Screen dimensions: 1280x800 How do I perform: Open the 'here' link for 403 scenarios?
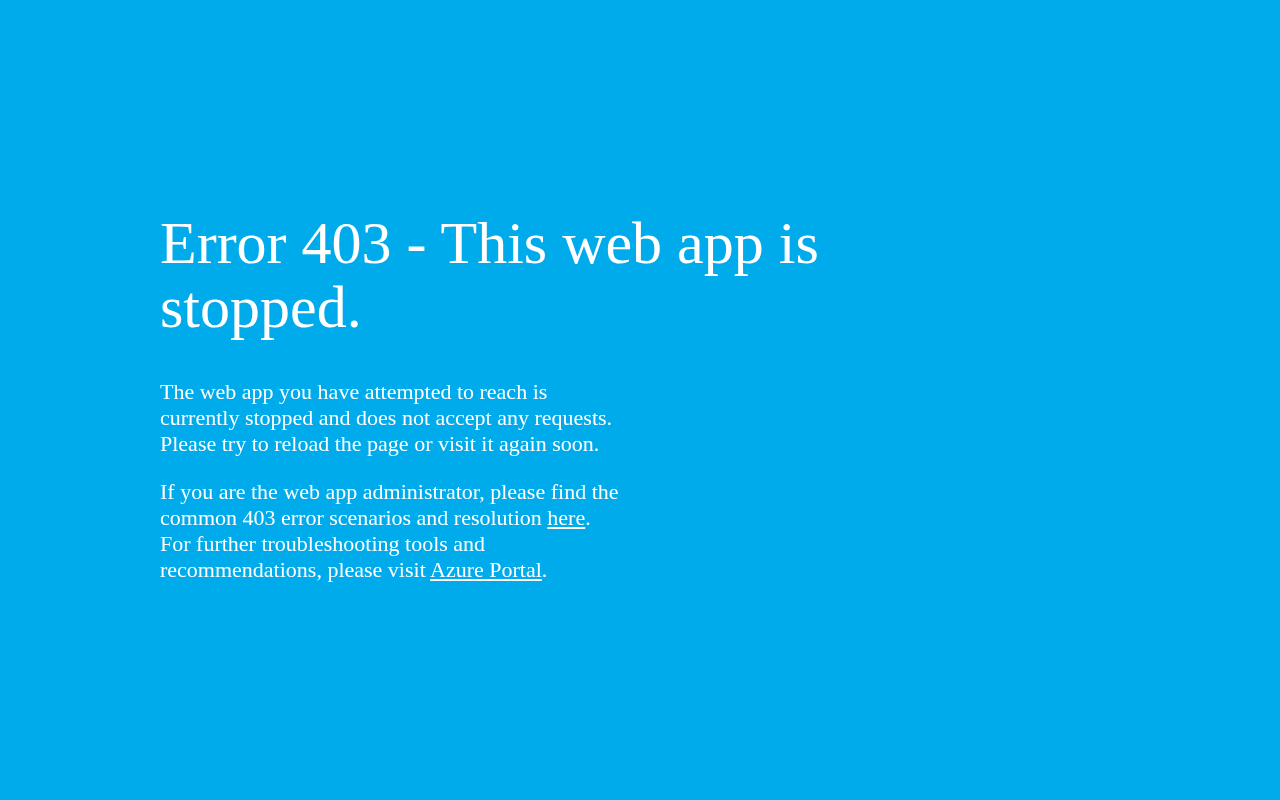tap(566, 518)
